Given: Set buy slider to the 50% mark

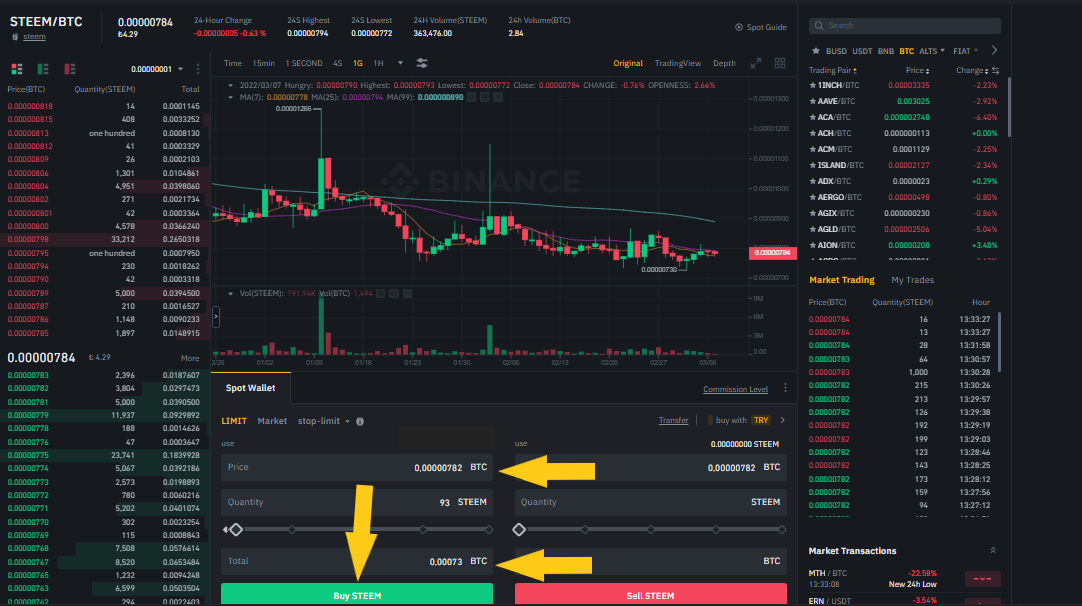Looking at the screenshot, I should pyautogui.click(x=357, y=529).
